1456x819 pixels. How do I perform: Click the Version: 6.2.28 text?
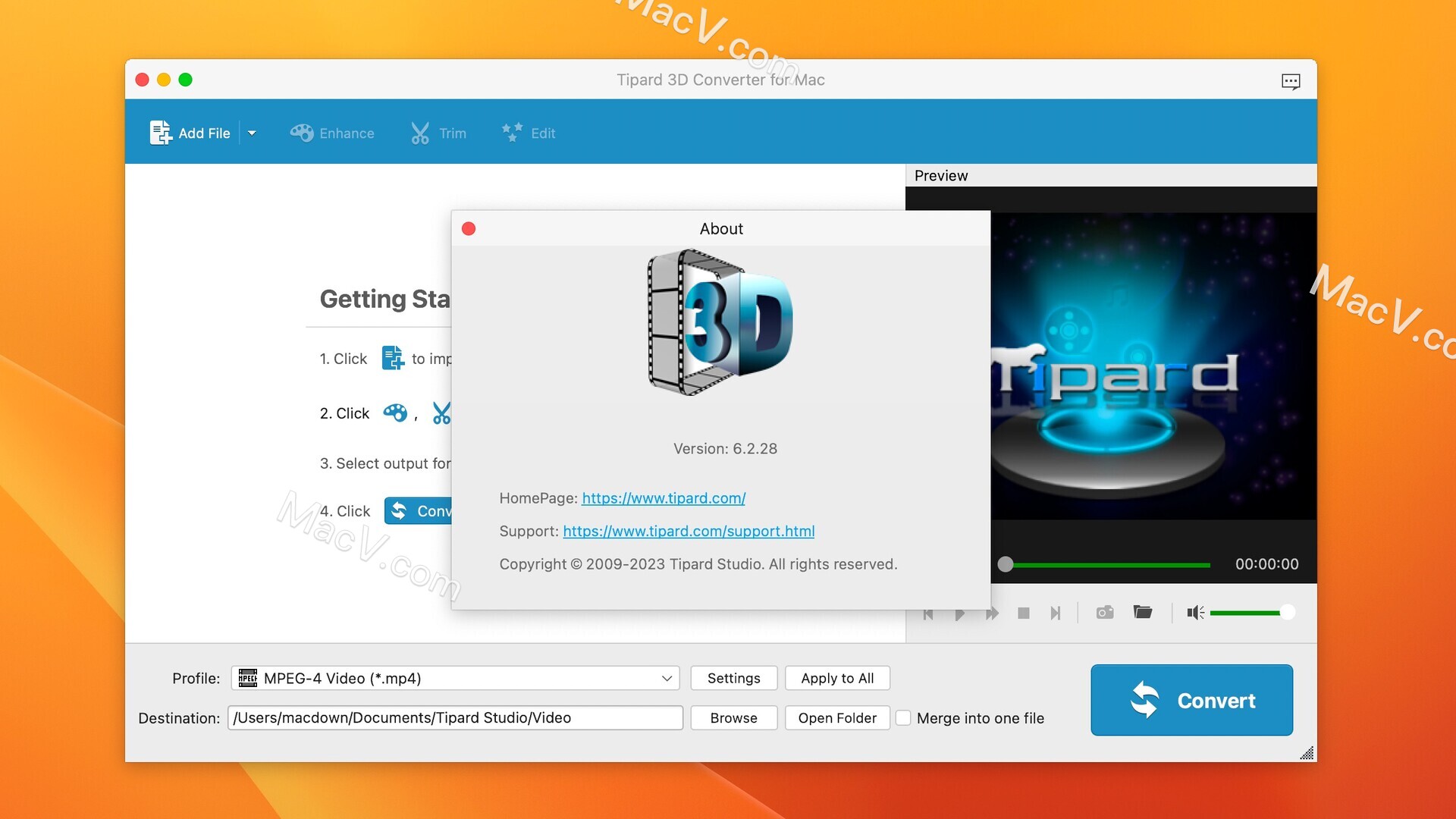[725, 448]
